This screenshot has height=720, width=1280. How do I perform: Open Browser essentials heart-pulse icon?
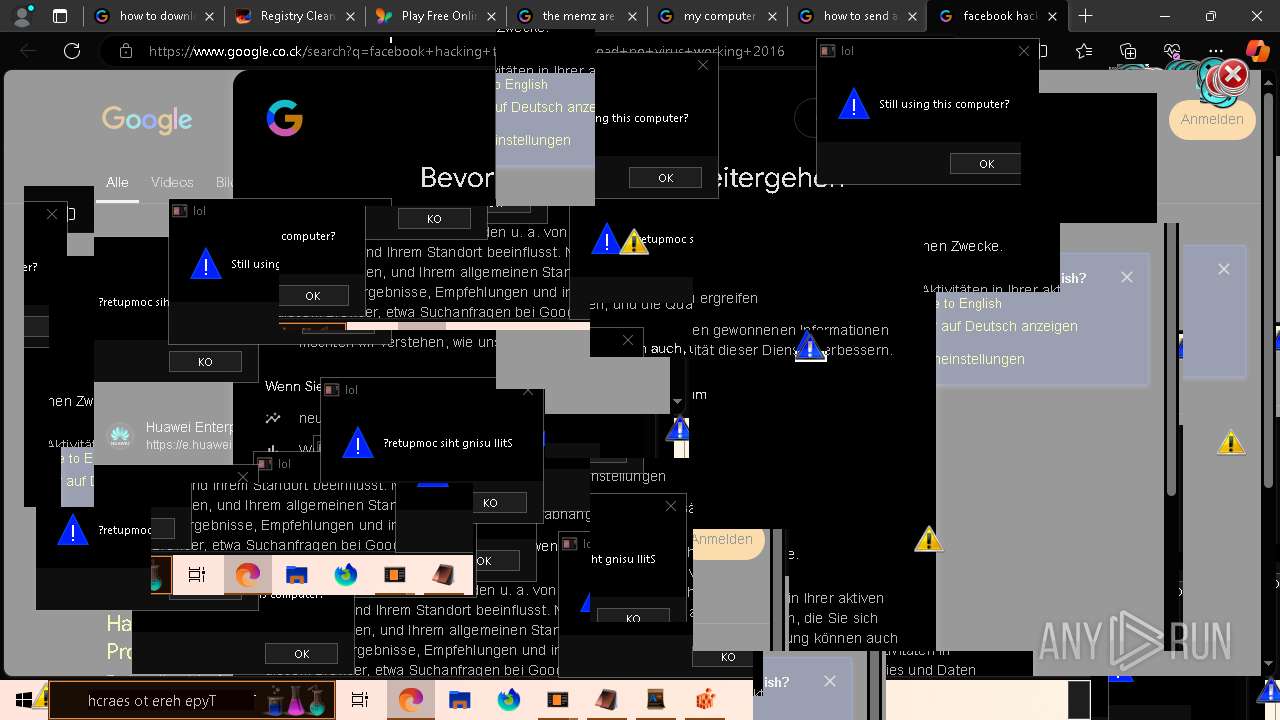pos(1172,51)
